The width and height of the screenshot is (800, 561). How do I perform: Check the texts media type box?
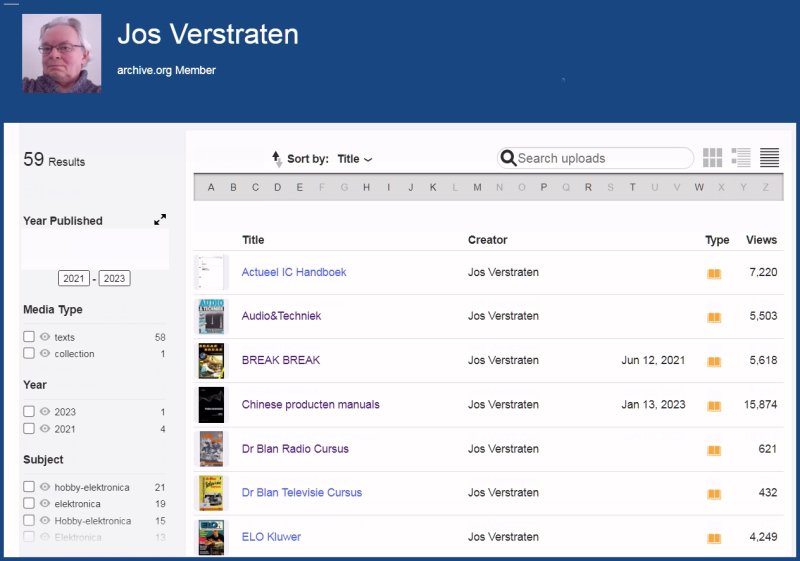tap(29, 337)
